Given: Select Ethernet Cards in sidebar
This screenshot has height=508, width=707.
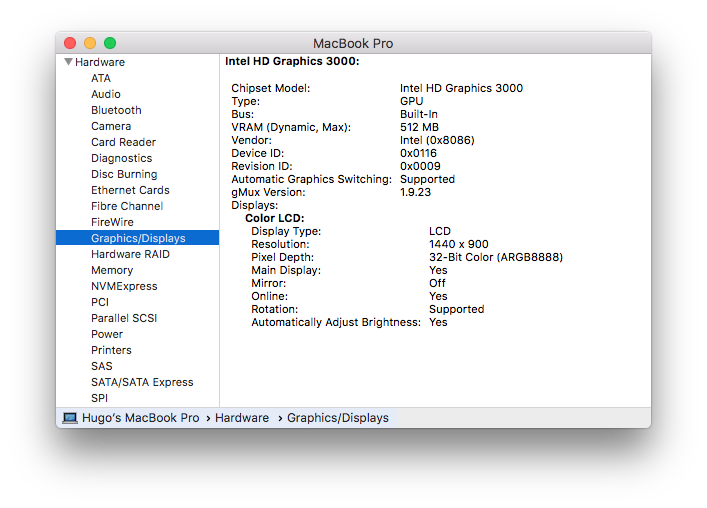Looking at the screenshot, I should [x=130, y=190].
